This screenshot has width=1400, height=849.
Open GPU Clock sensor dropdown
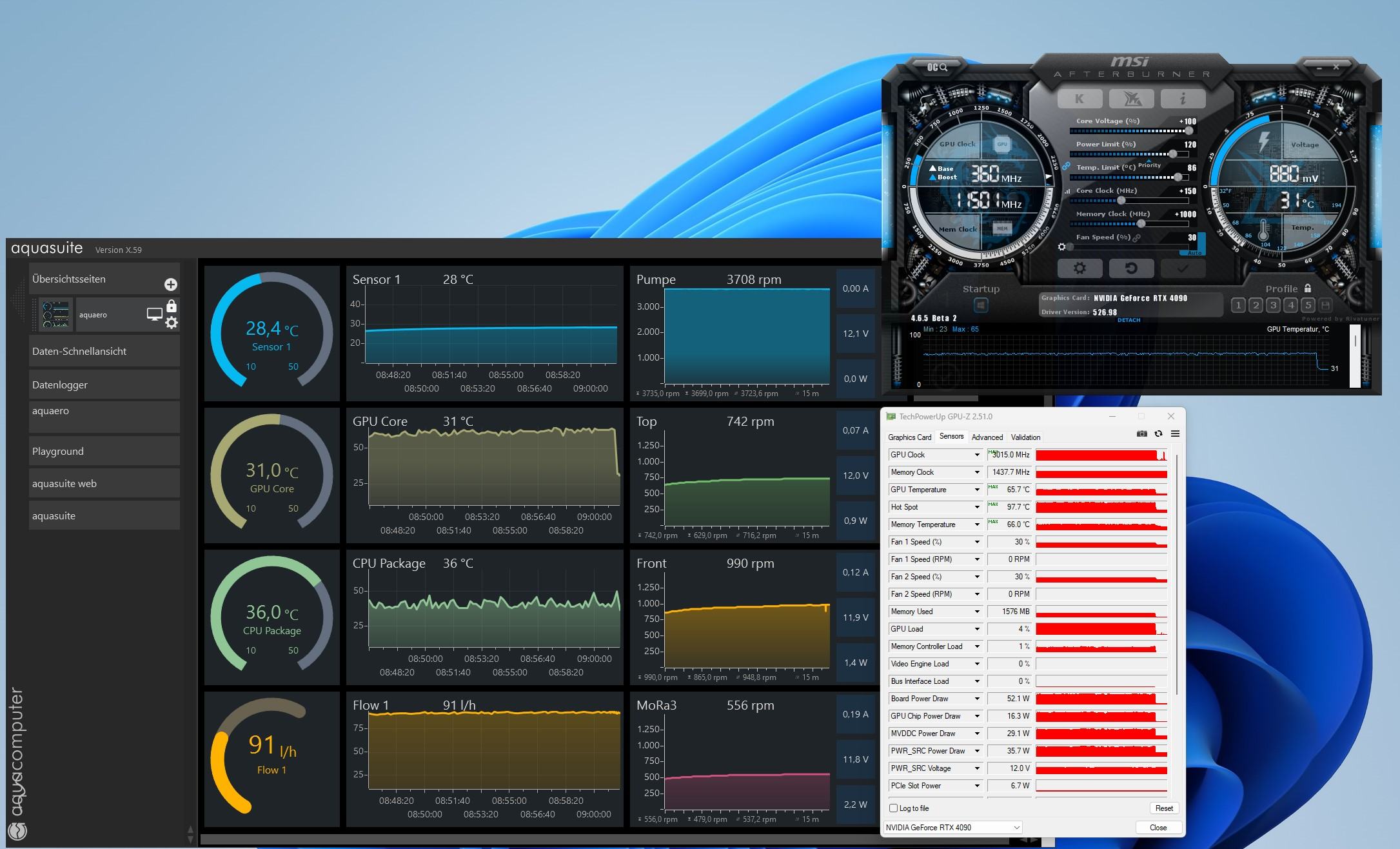tap(977, 455)
